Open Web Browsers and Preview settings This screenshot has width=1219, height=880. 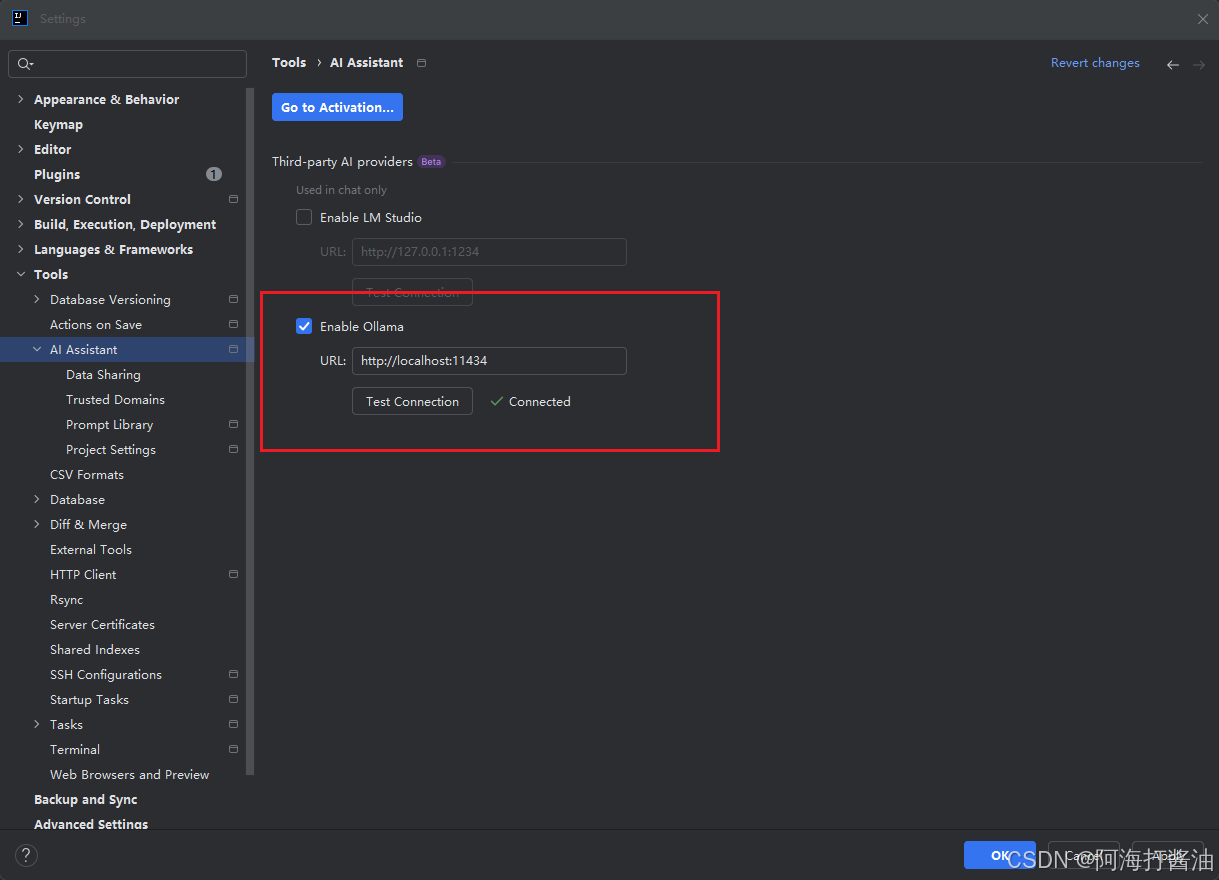click(130, 774)
